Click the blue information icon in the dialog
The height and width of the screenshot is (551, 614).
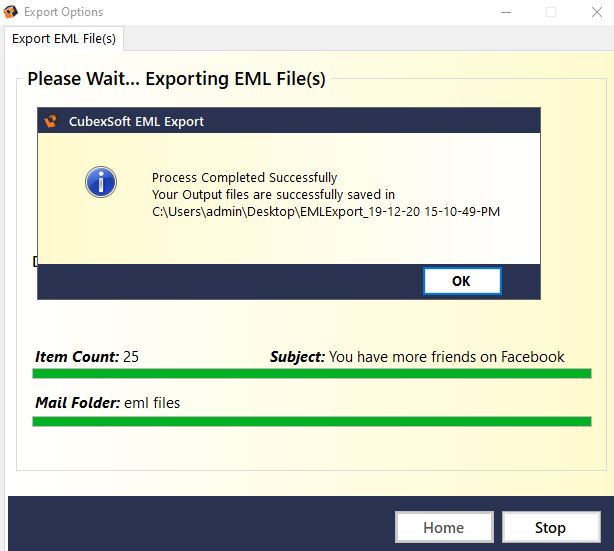click(x=101, y=182)
